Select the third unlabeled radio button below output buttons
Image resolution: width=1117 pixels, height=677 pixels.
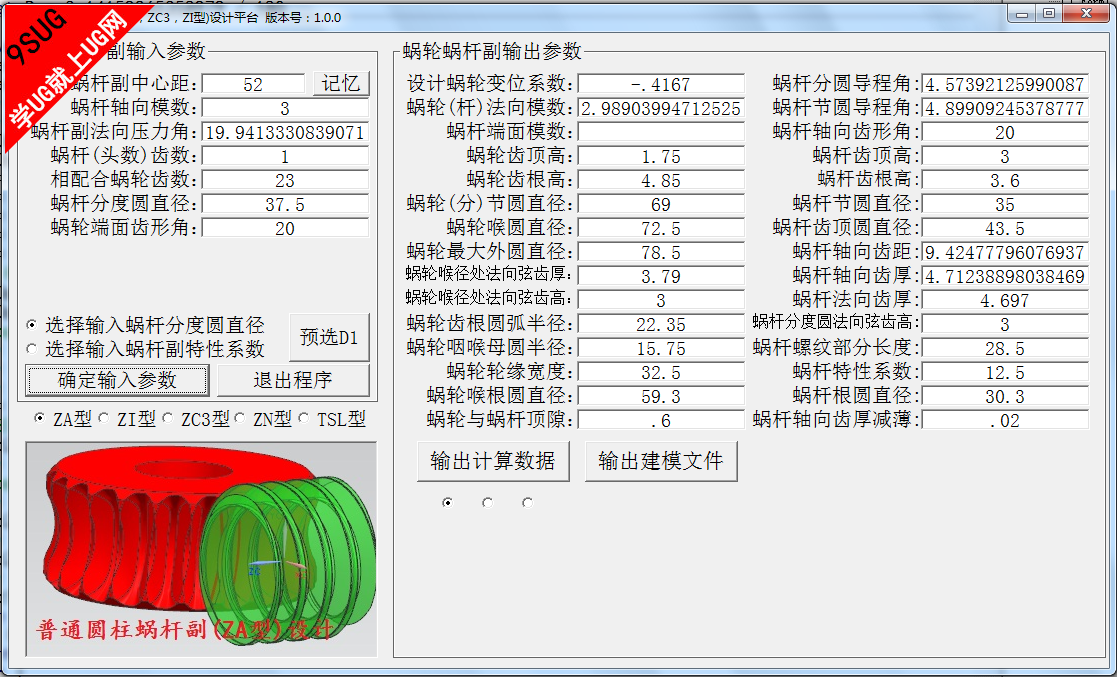[527, 502]
